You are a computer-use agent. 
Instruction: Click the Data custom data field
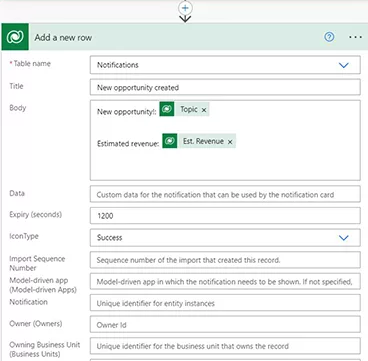(225, 194)
